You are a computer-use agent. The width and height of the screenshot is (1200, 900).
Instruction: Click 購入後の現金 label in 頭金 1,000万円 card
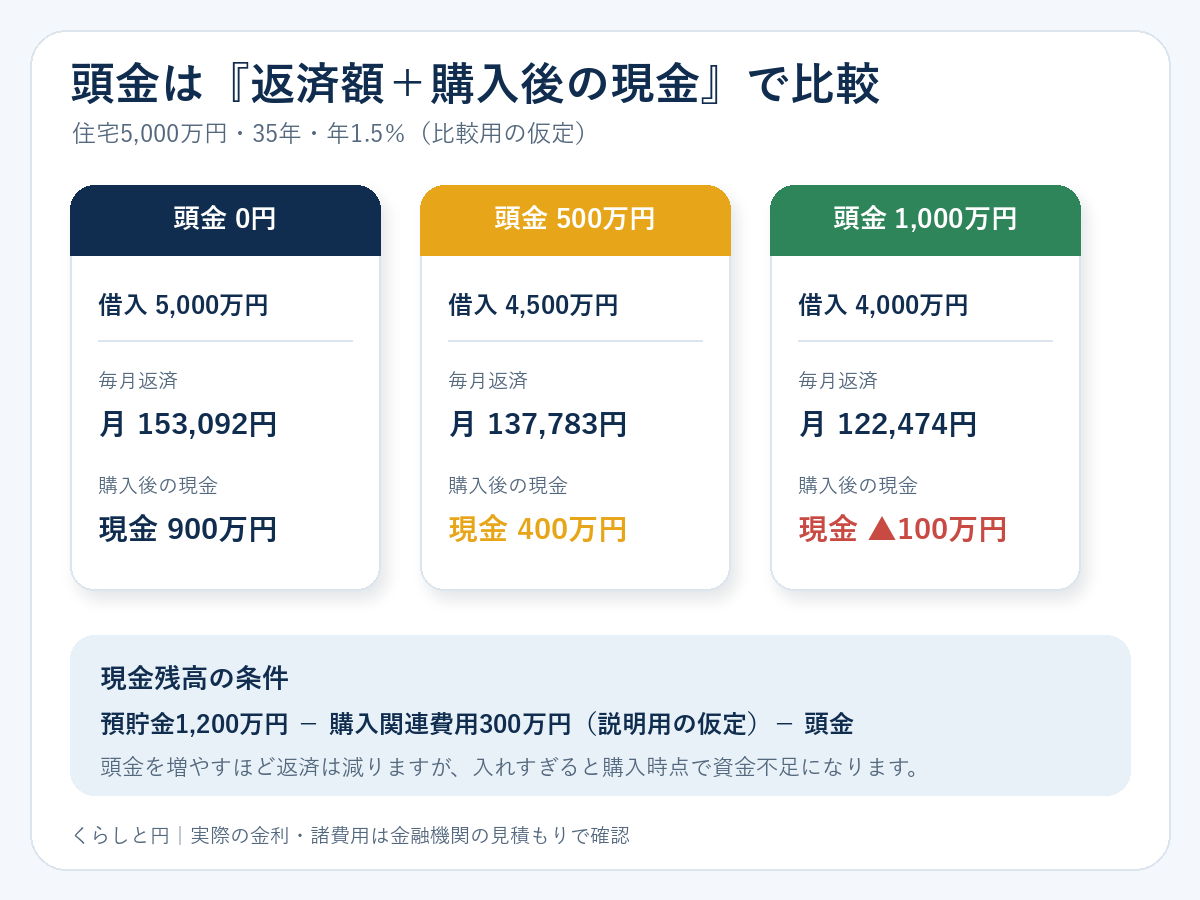point(858,486)
